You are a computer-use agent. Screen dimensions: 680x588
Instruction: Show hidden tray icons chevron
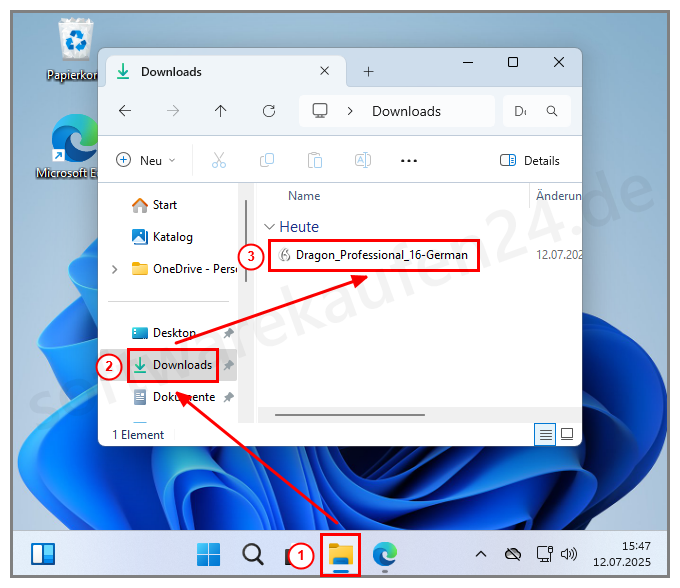481,554
